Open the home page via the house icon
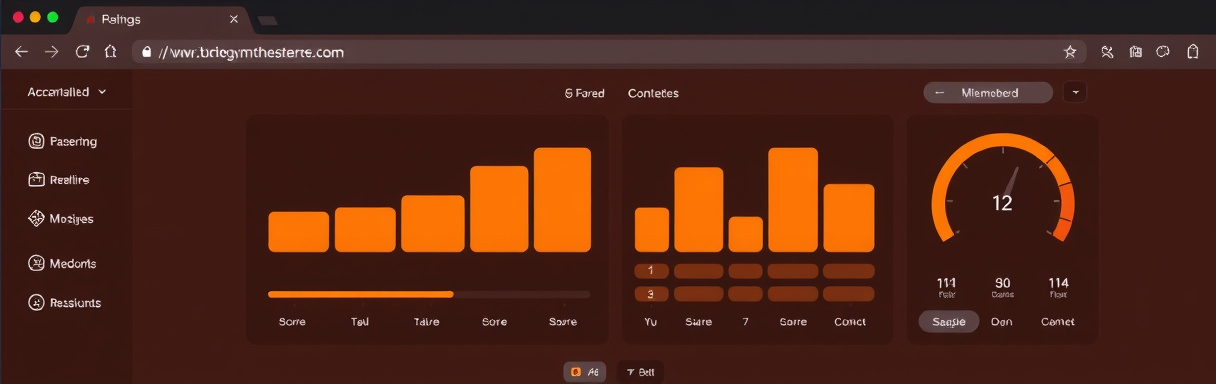Image resolution: width=1216 pixels, height=384 pixels. 111,52
